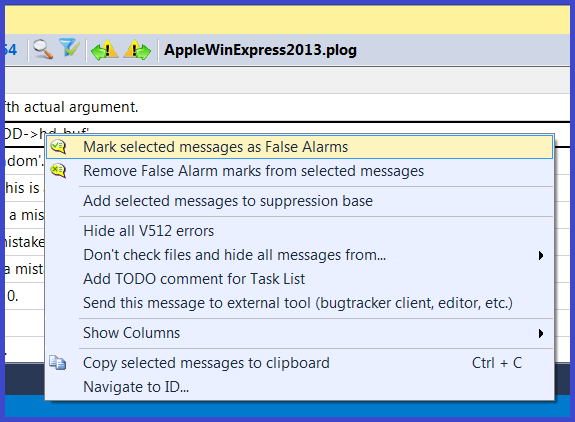Screen dimensions: 575x422
Task: Choose Mark selected messages as False Alarms
Action: tap(300, 147)
